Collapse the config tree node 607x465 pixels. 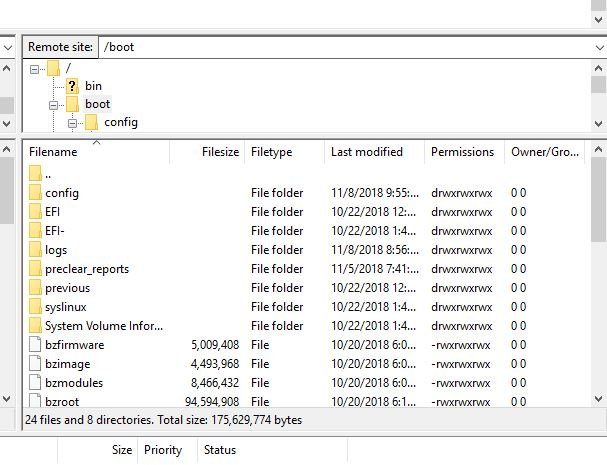pyautogui.click(x=72, y=123)
